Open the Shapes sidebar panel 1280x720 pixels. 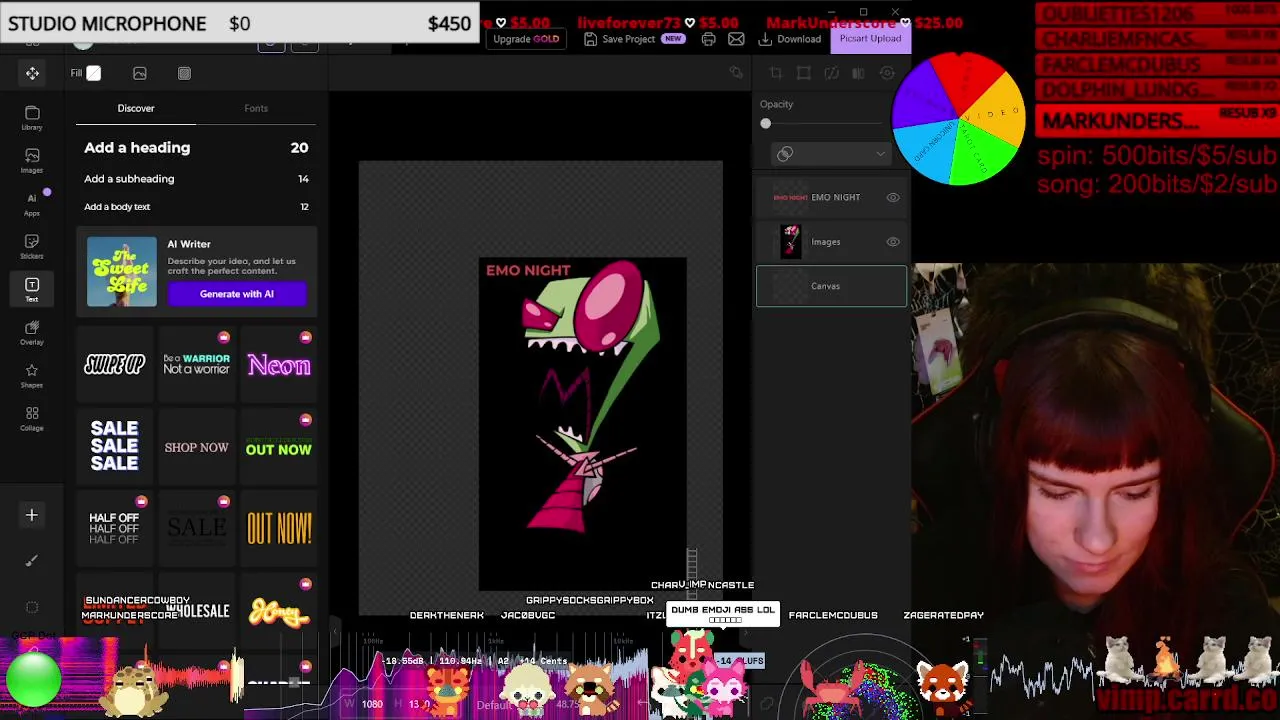click(32, 376)
